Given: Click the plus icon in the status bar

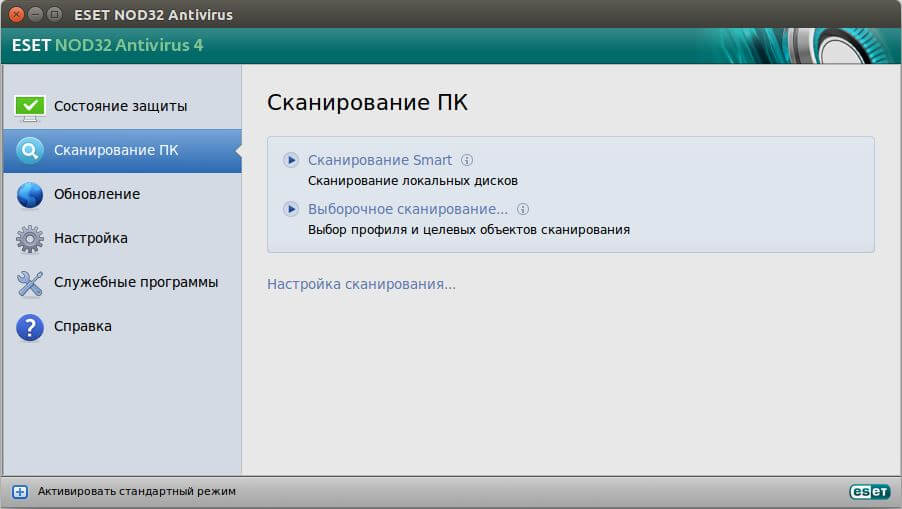Looking at the screenshot, I should pos(20,492).
